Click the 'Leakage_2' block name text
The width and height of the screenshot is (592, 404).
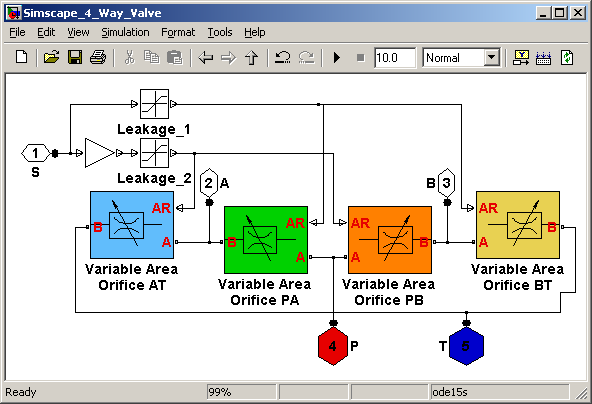(154, 178)
